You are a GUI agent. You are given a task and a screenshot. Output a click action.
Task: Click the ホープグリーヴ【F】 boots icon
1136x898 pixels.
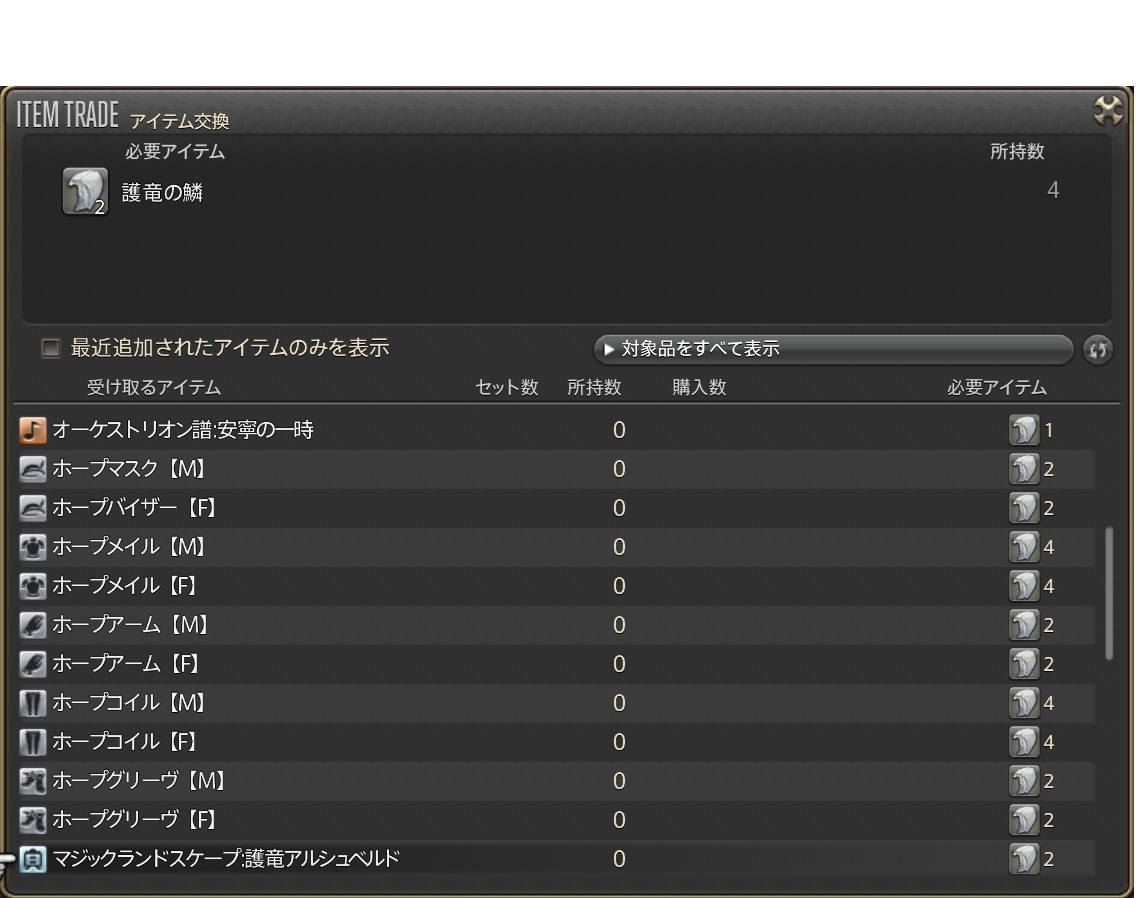coord(33,820)
